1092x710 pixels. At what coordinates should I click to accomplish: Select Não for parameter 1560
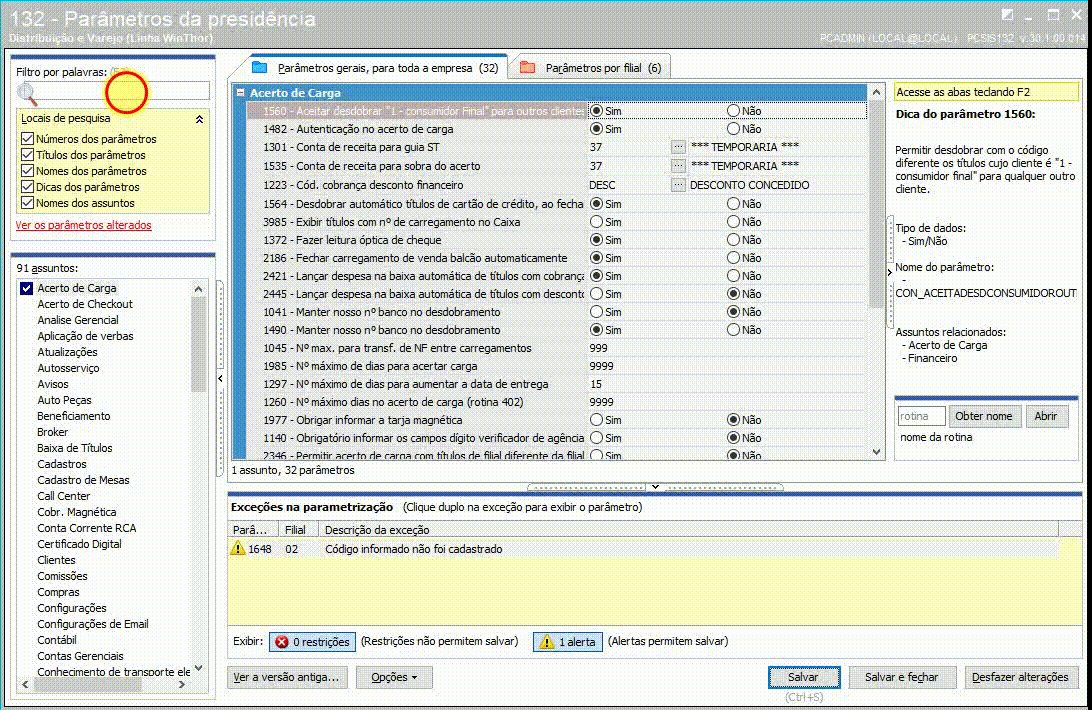pyautogui.click(x=733, y=111)
